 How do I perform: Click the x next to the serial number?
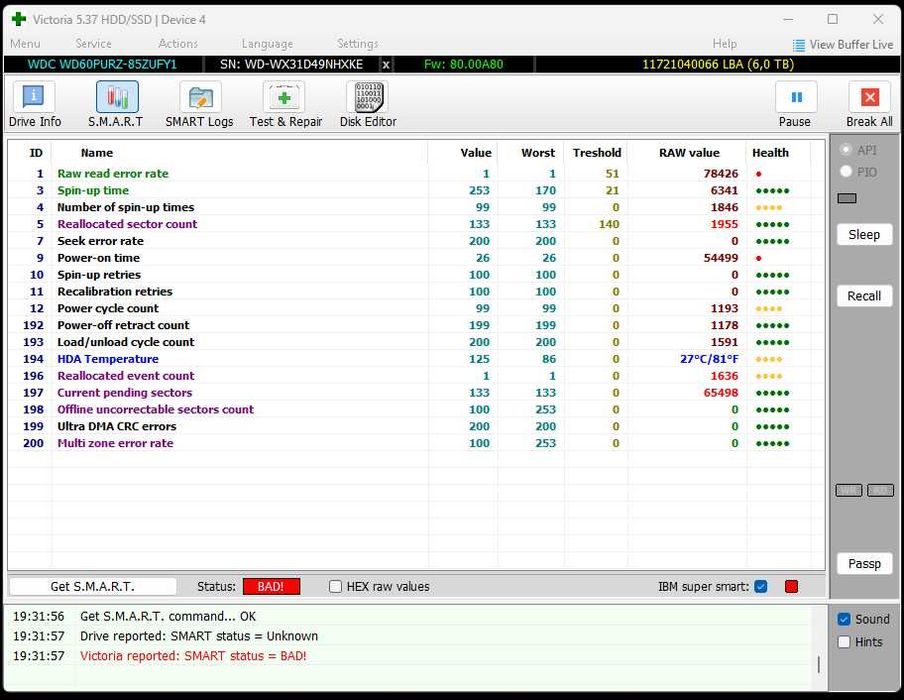coord(386,65)
